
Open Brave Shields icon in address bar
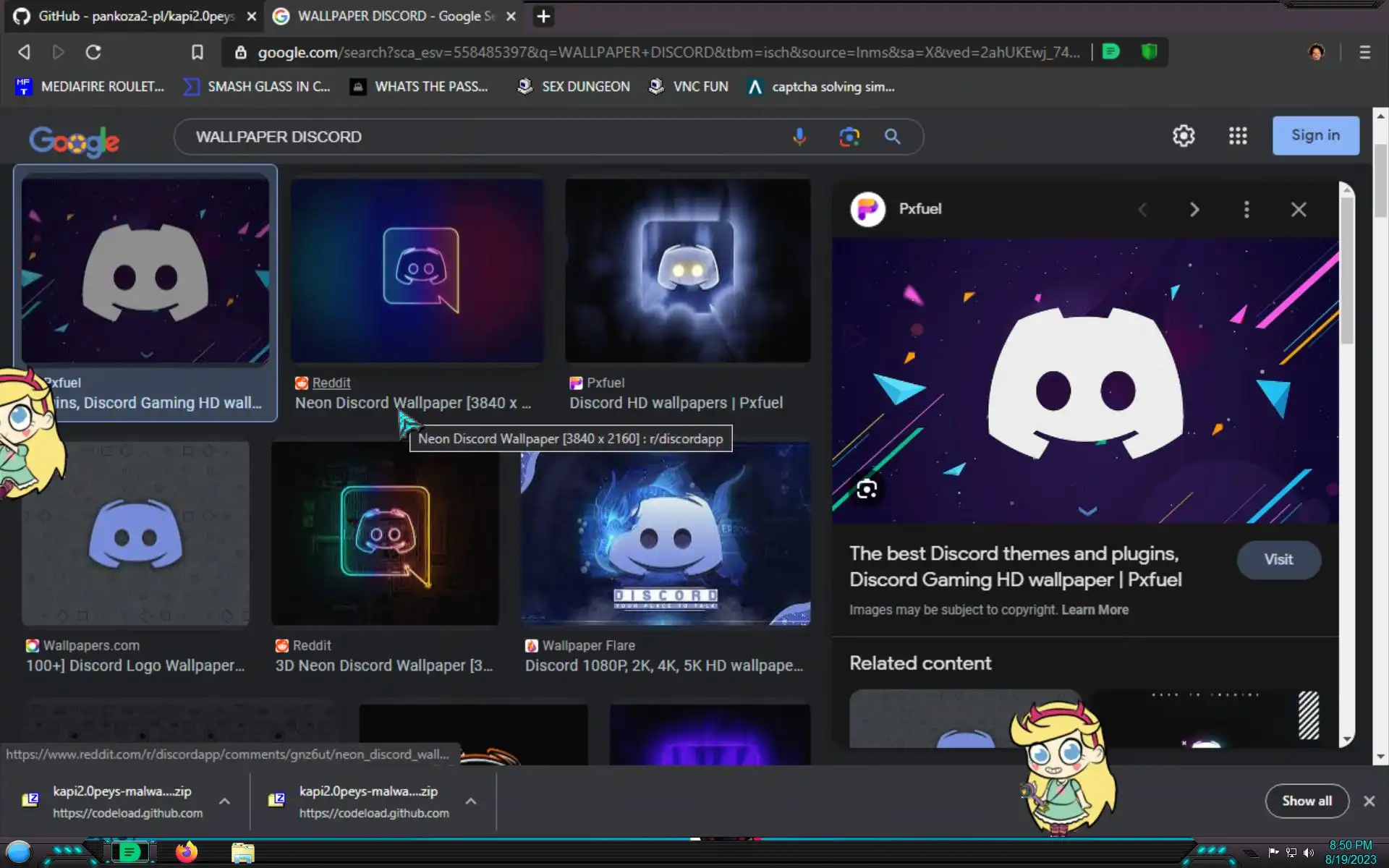[1149, 52]
